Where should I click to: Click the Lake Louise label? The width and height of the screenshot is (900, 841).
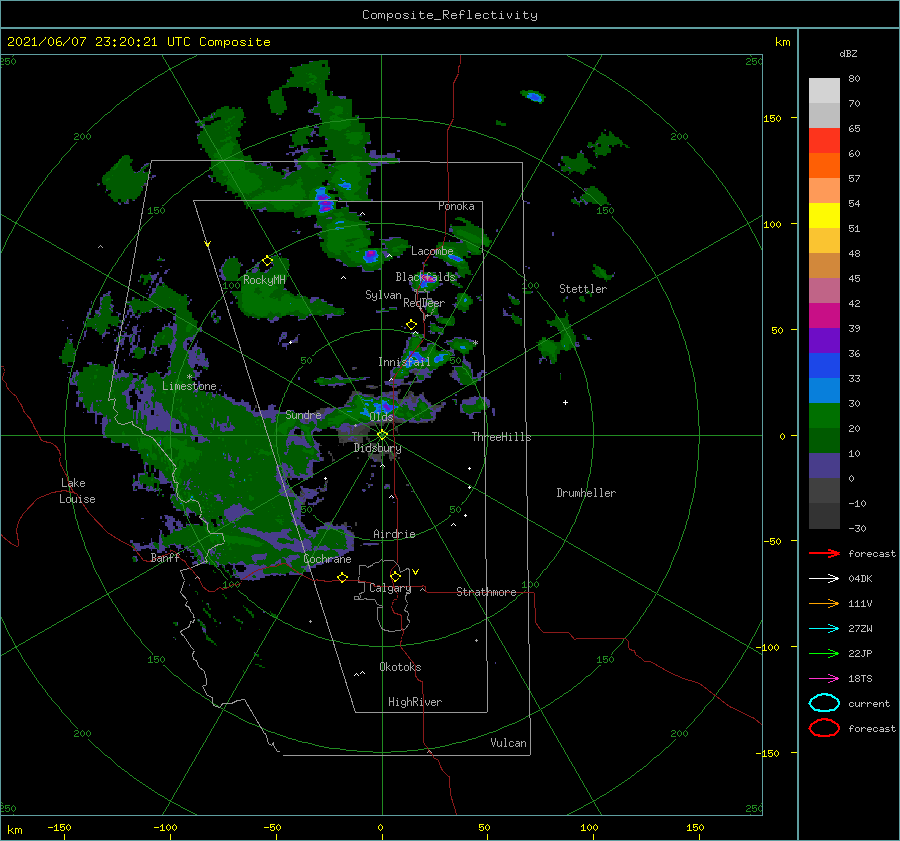pyautogui.click(x=77, y=491)
